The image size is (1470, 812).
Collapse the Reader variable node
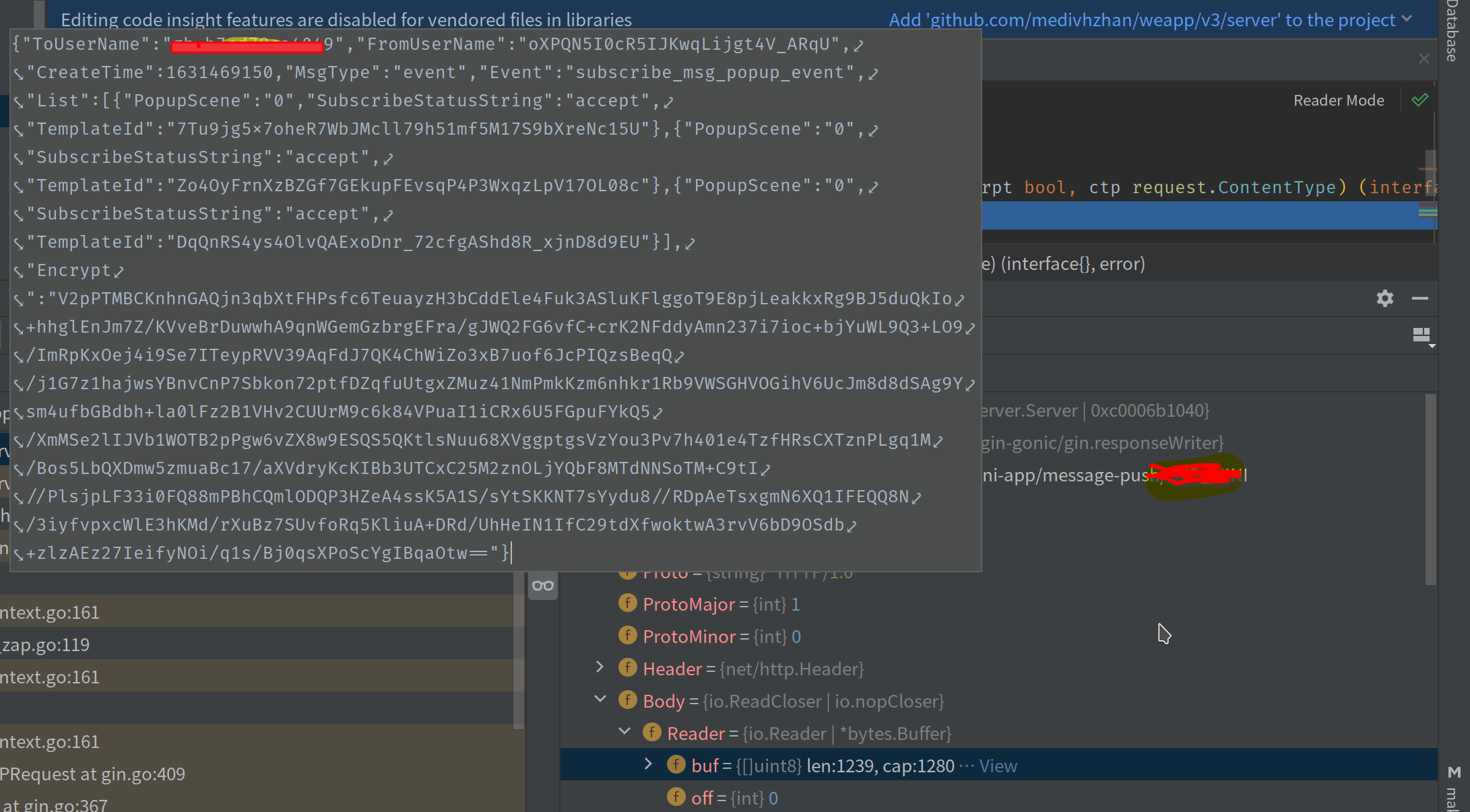tap(625, 732)
